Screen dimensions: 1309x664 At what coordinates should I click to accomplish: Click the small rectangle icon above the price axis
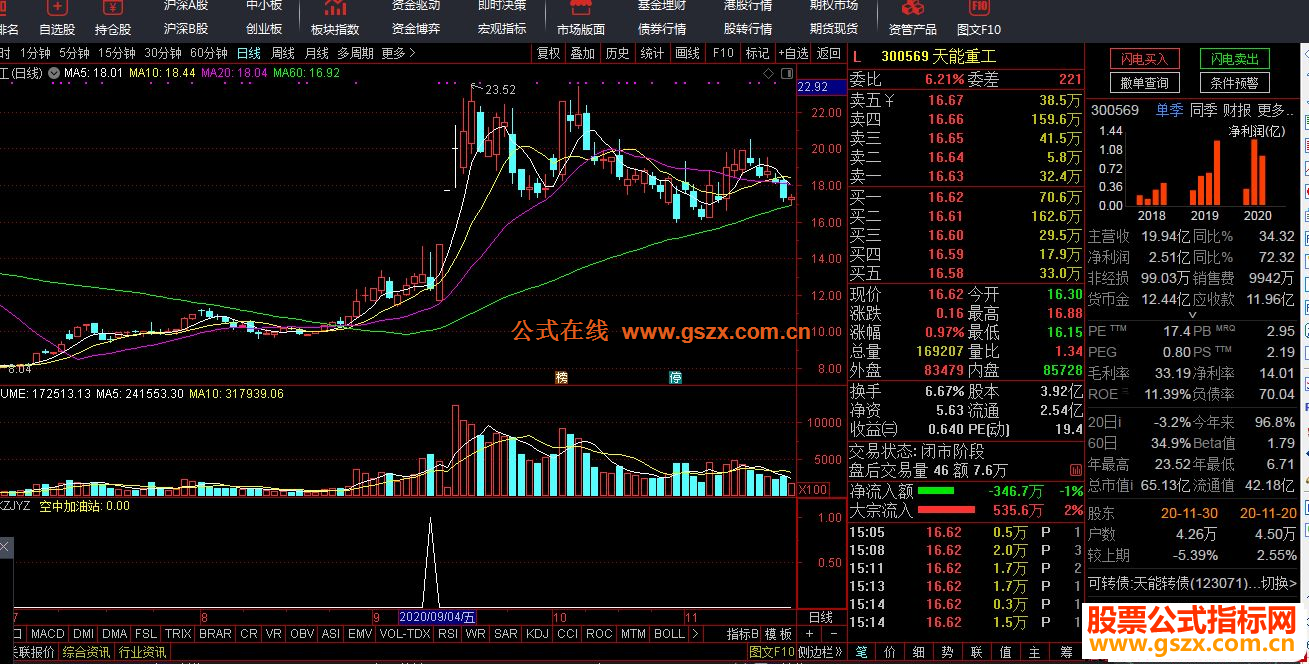point(785,74)
